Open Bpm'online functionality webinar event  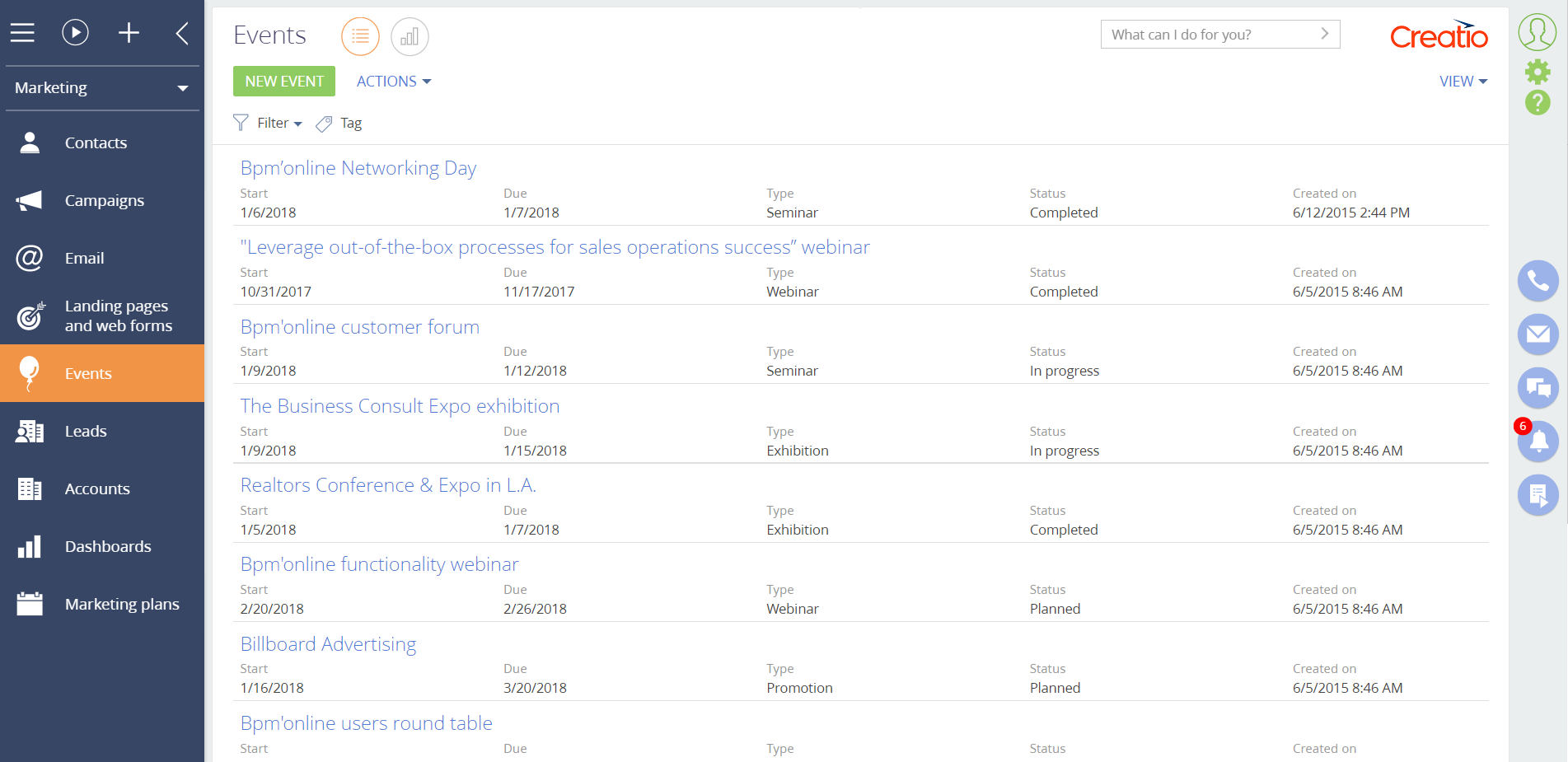(379, 564)
